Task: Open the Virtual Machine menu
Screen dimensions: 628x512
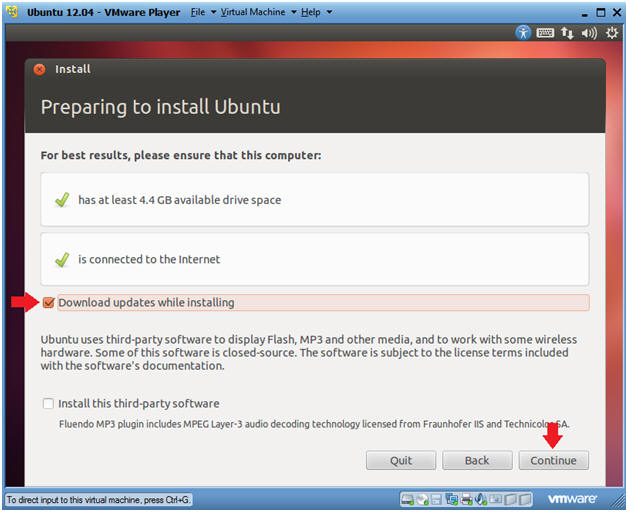Action: click(258, 12)
